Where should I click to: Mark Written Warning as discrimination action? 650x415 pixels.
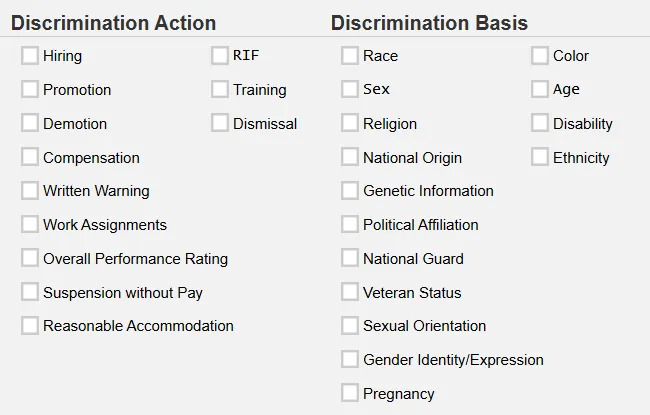(30, 191)
